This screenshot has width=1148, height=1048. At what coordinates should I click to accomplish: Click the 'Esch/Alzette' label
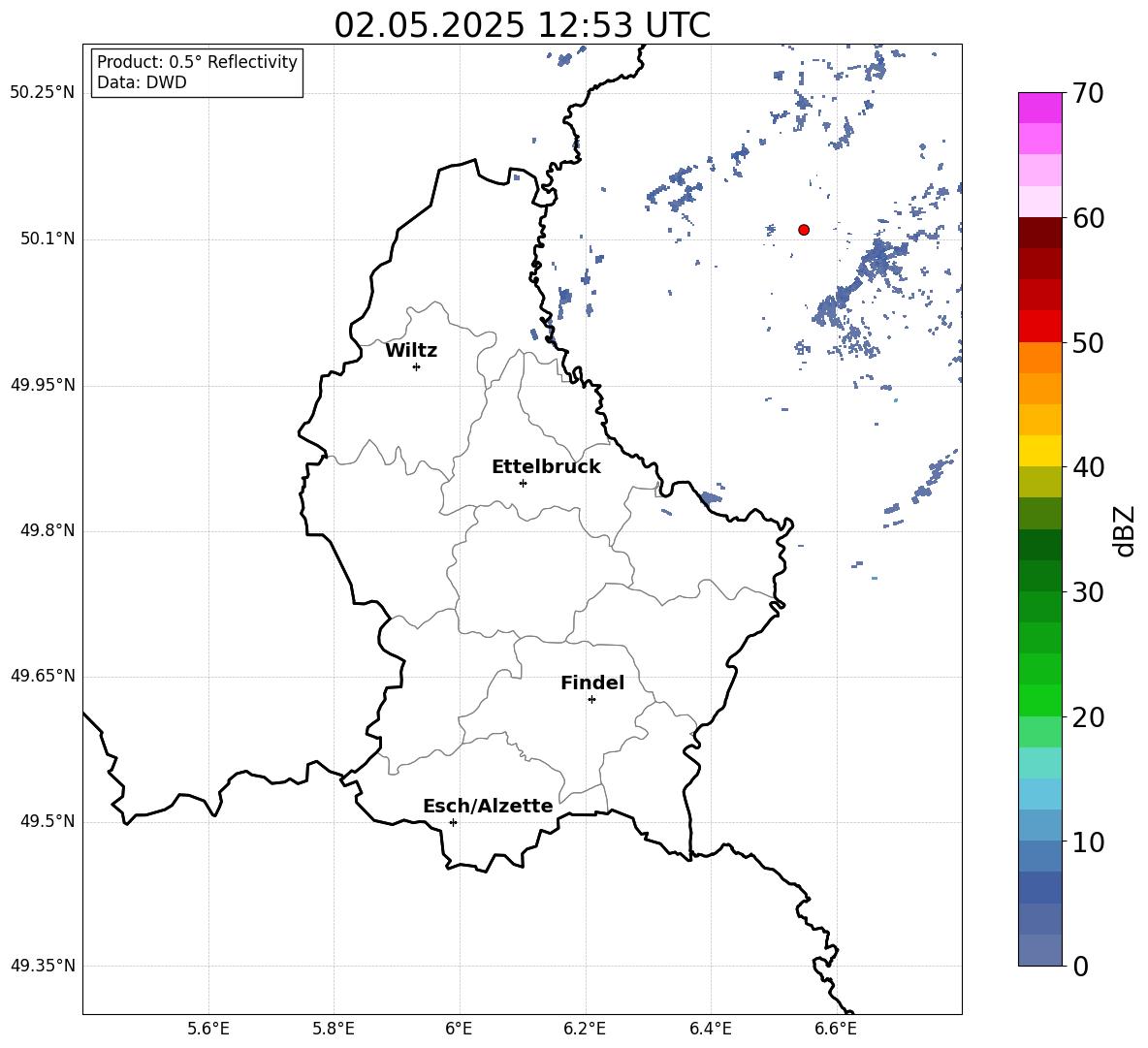488,806
